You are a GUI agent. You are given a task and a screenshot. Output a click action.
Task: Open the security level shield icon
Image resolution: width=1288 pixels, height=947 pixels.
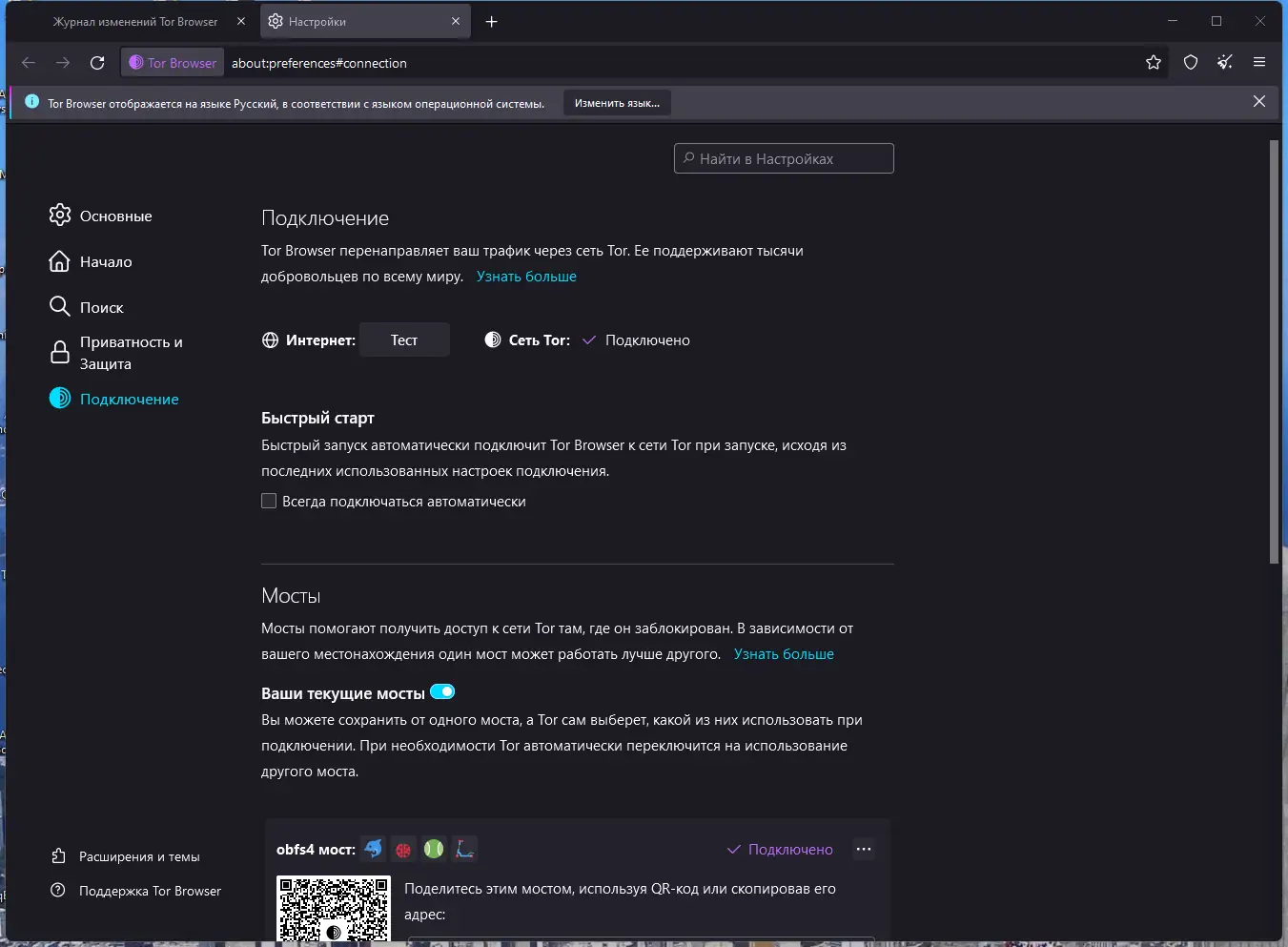(1191, 63)
